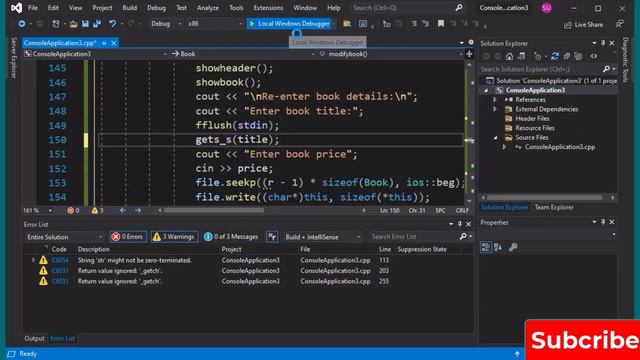Click the Solution Explorer horizontal scrollbar thumb
The height and width of the screenshot is (360, 640).
click(545, 198)
